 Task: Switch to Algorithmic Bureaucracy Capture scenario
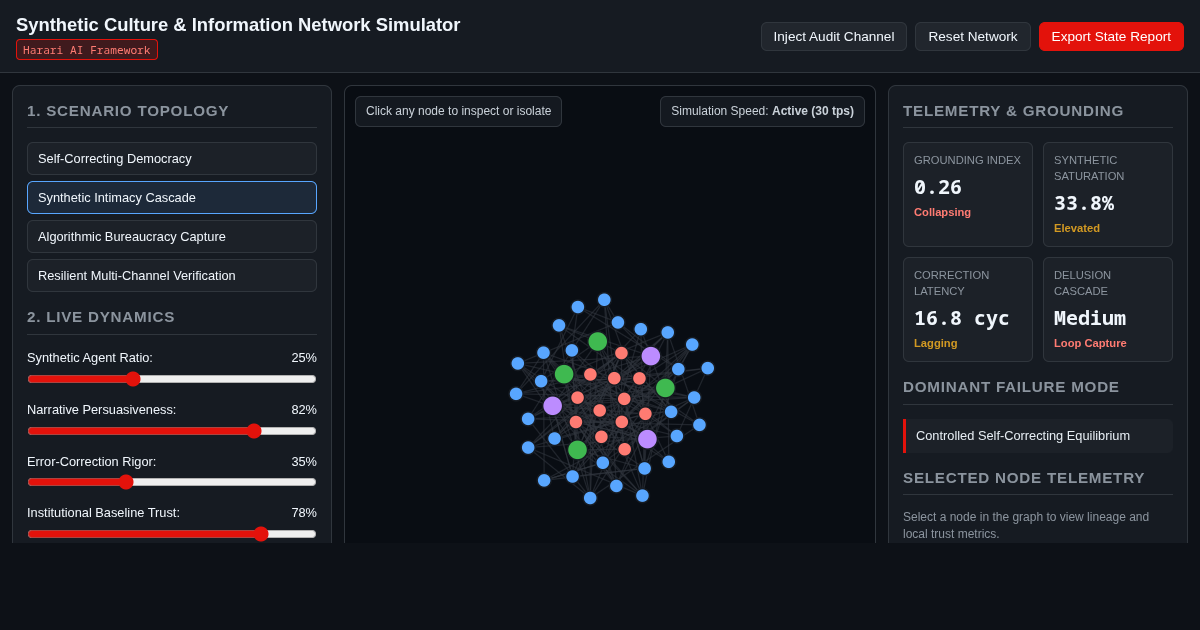click(172, 236)
